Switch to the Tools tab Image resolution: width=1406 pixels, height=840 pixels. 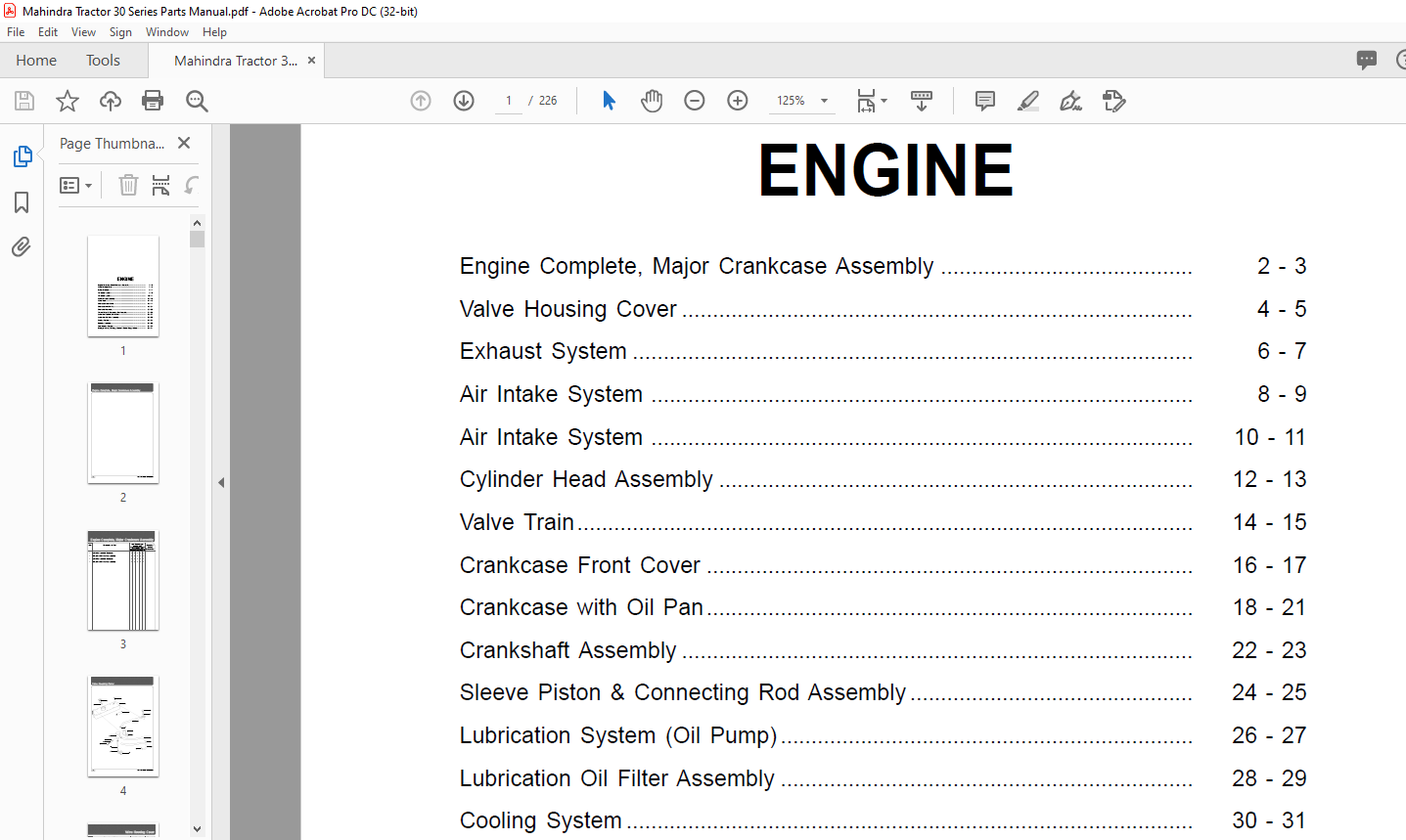(x=103, y=61)
